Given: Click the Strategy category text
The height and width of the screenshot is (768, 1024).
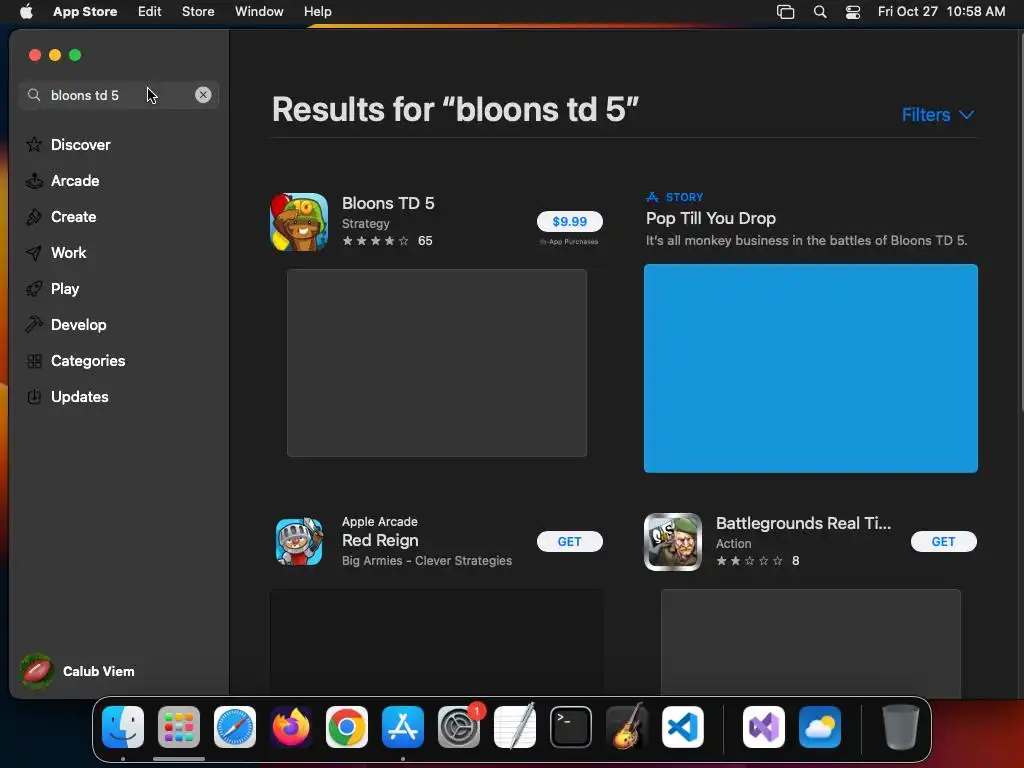Looking at the screenshot, I should 366,223.
